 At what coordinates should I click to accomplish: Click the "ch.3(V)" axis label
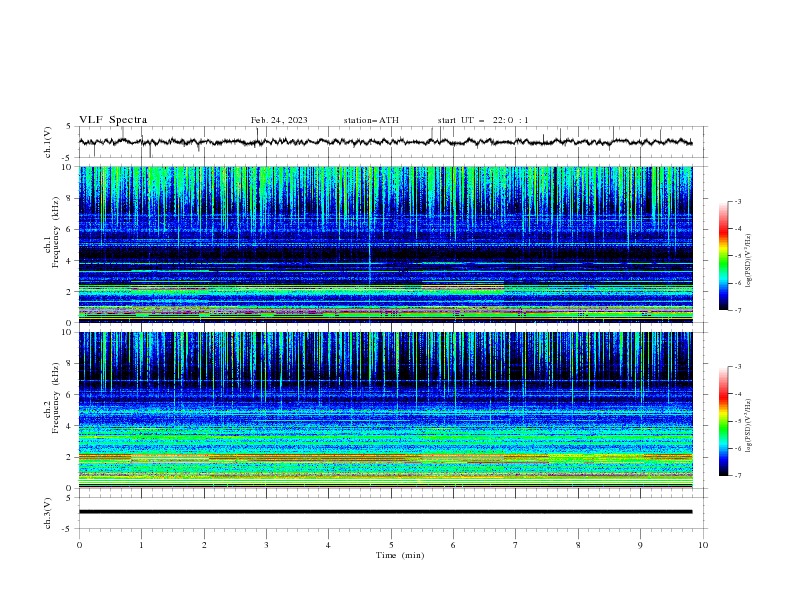click(48, 513)
